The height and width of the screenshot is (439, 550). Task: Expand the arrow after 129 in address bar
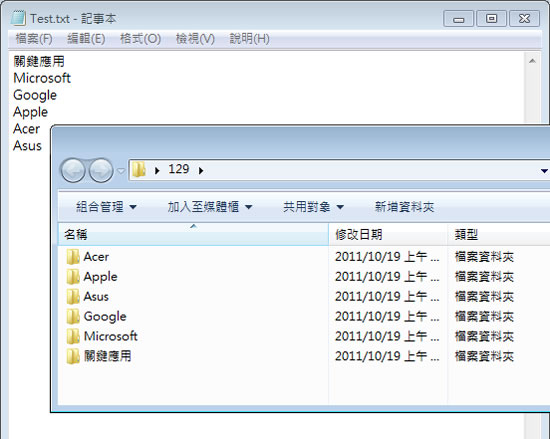201,170
